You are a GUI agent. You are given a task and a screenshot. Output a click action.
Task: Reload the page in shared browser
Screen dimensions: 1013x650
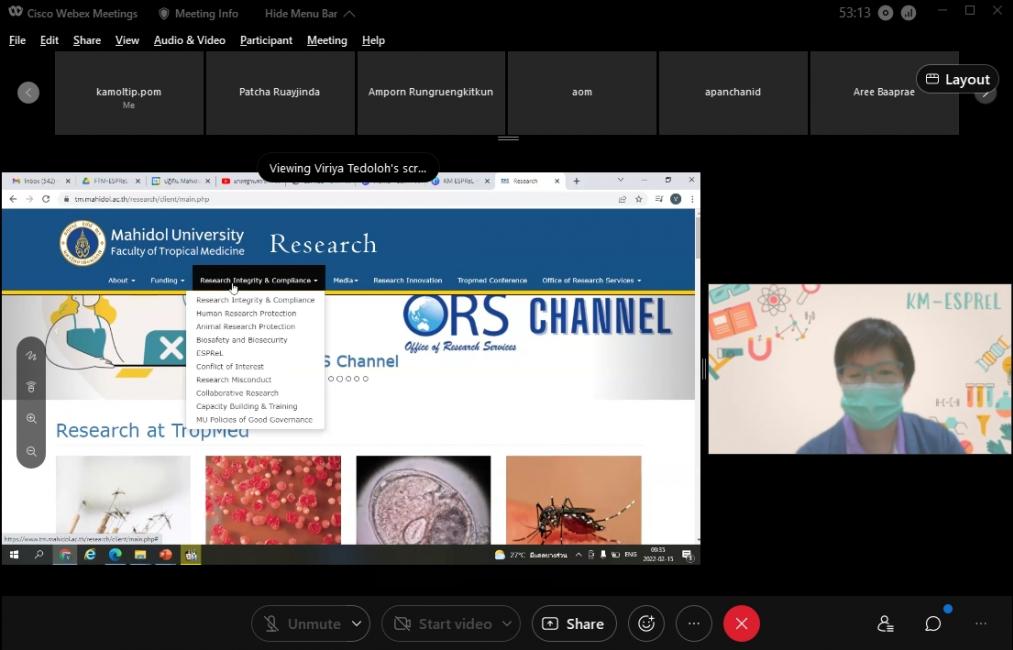click(x=46, y=199)
